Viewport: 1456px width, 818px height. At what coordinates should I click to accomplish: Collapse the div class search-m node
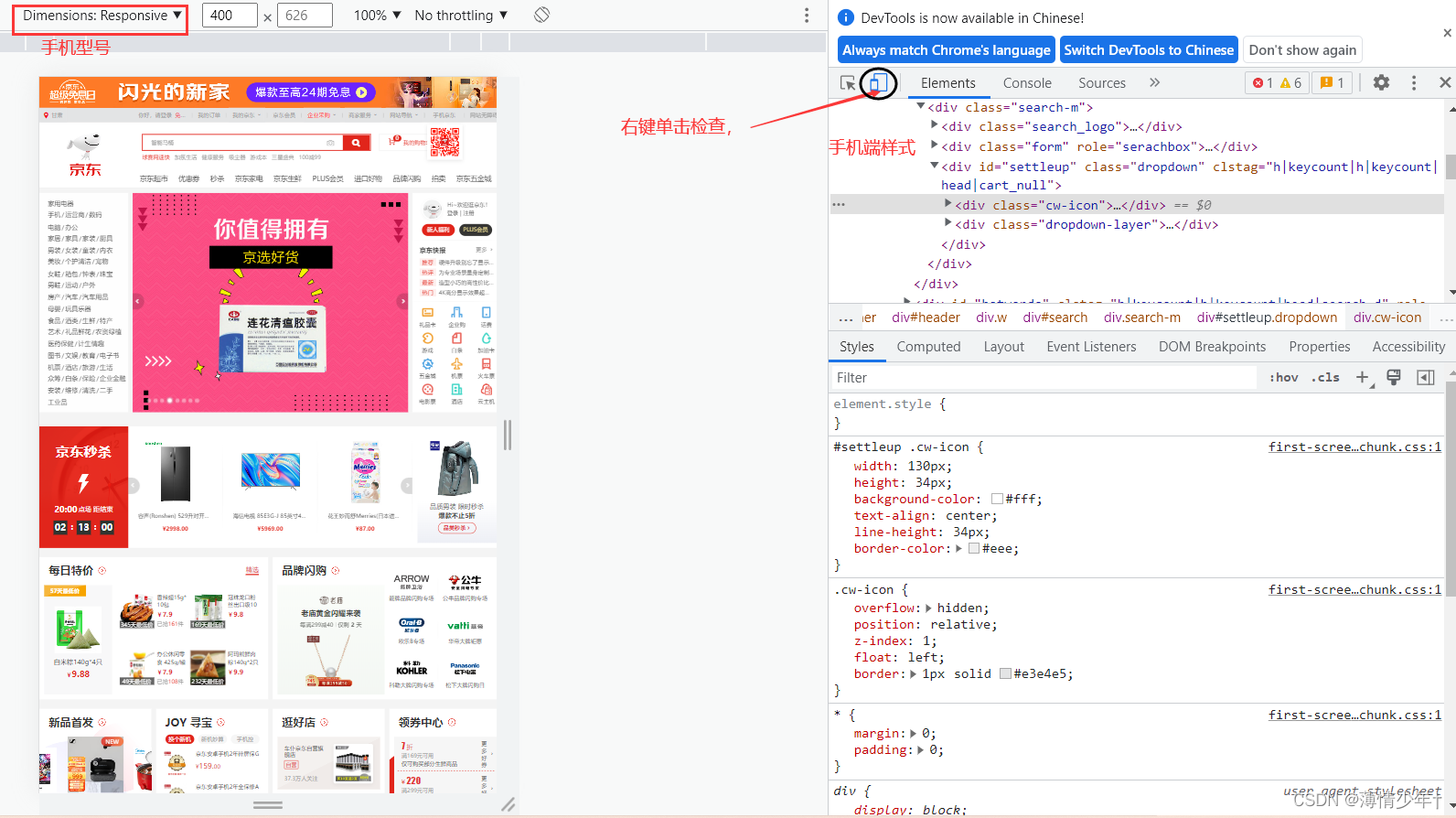[921, 107]
